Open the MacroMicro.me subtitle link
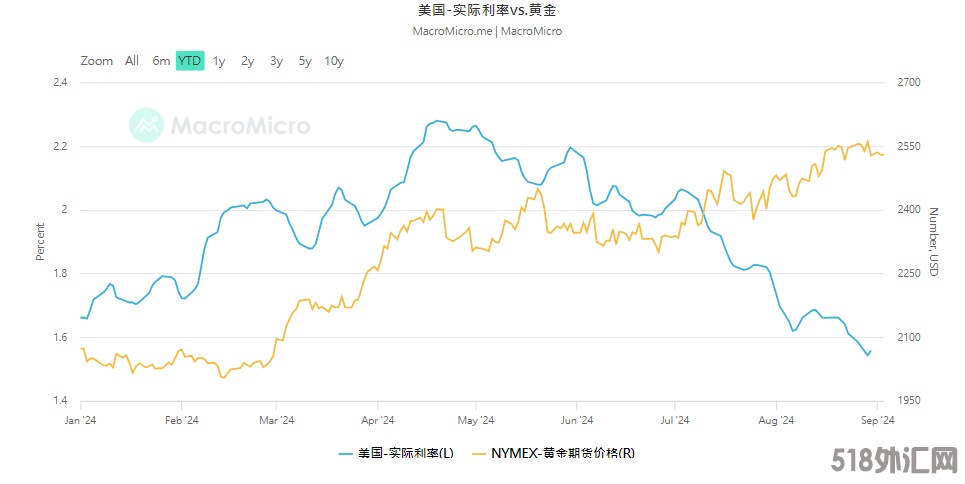Viewport: 965px width, 484px height. (x=452, y=31)
